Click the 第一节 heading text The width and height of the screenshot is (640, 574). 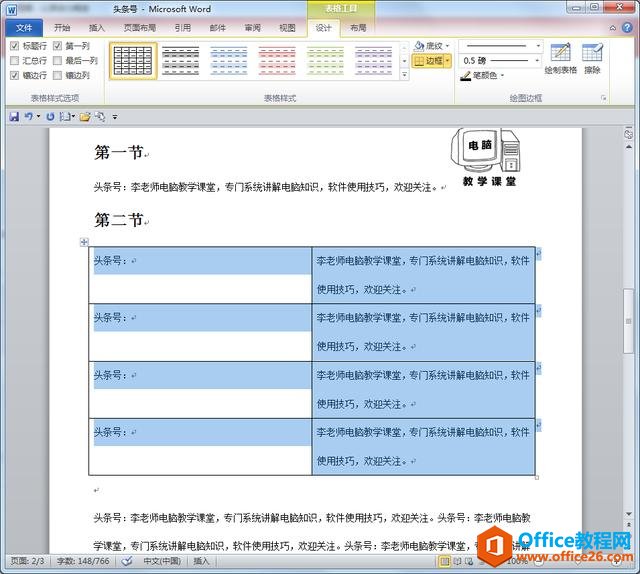click(x=118, y=152)
